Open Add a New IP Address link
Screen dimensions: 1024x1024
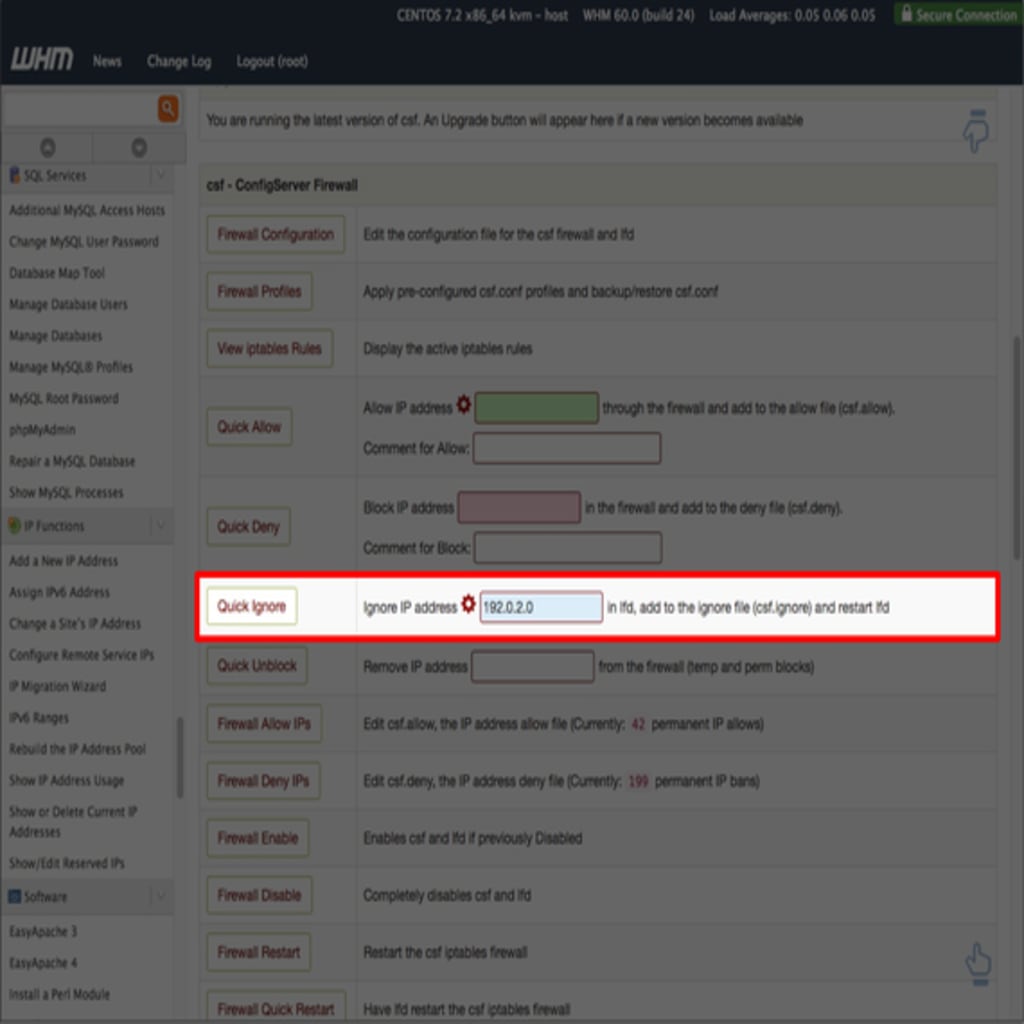coord(63,561)
